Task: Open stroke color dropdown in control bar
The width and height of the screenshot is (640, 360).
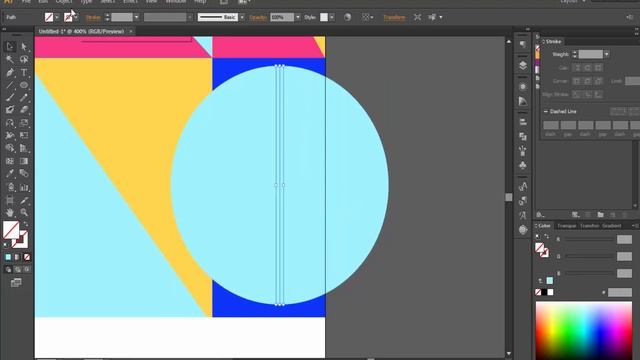Action: click(x=76, y=17)
